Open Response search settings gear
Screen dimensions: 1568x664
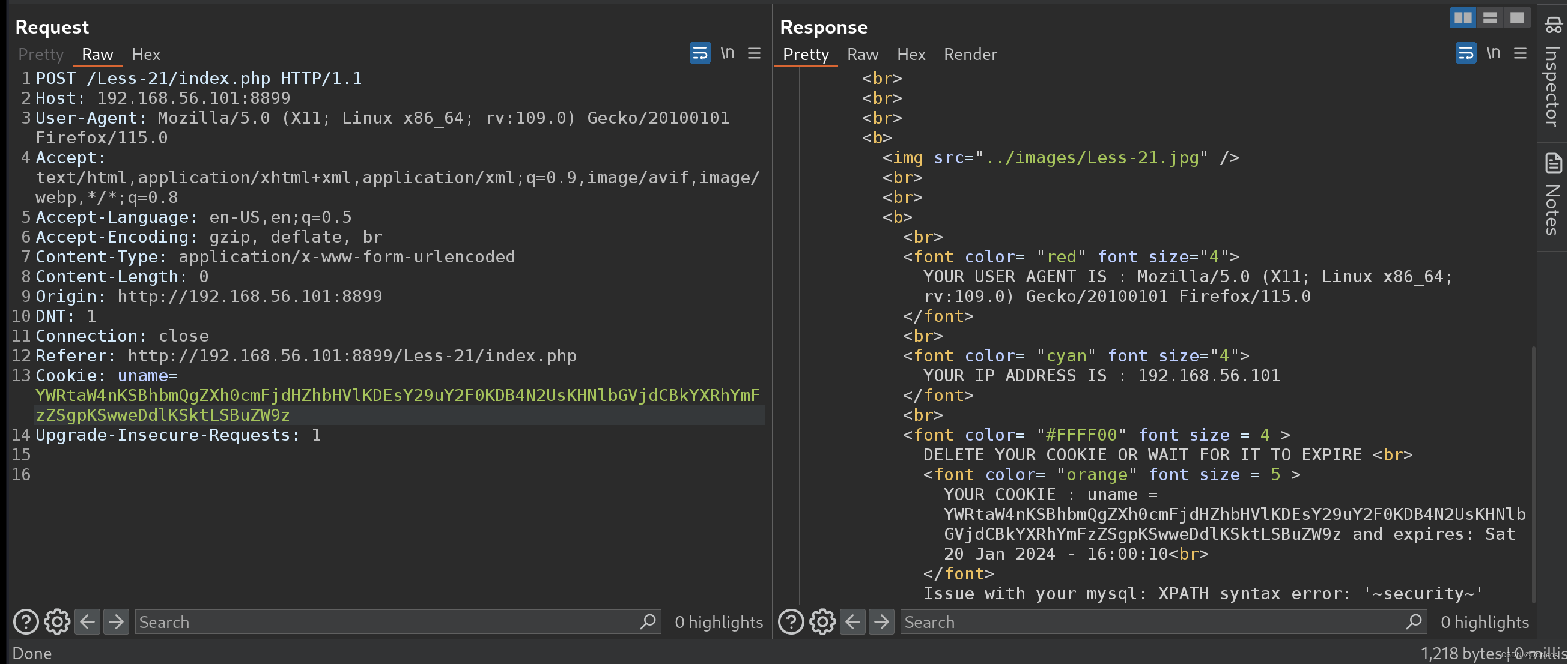[822, 621]
